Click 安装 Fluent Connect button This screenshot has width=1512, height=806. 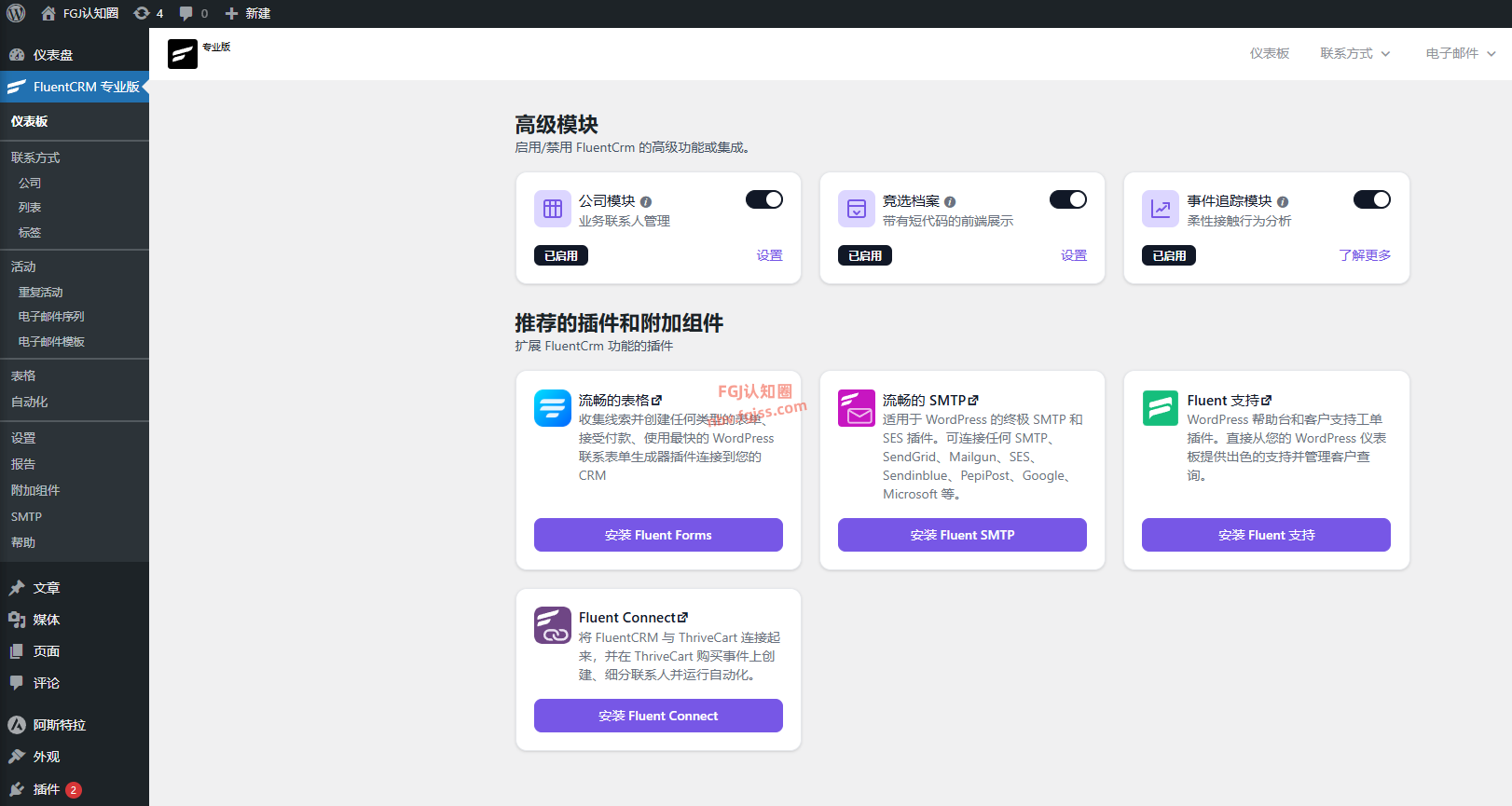click(658, 716)
